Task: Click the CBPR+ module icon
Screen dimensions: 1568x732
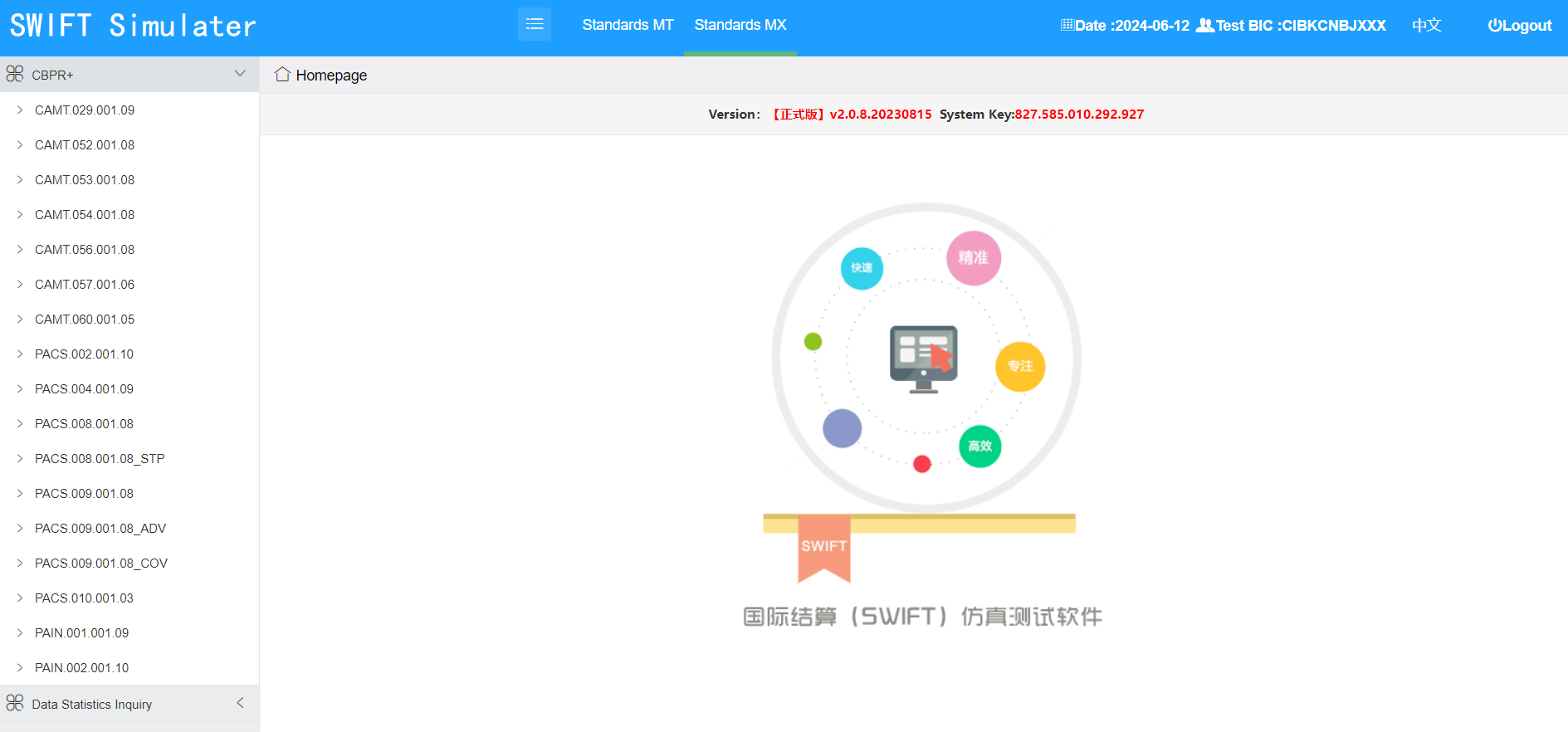Action: click(15, 74)
